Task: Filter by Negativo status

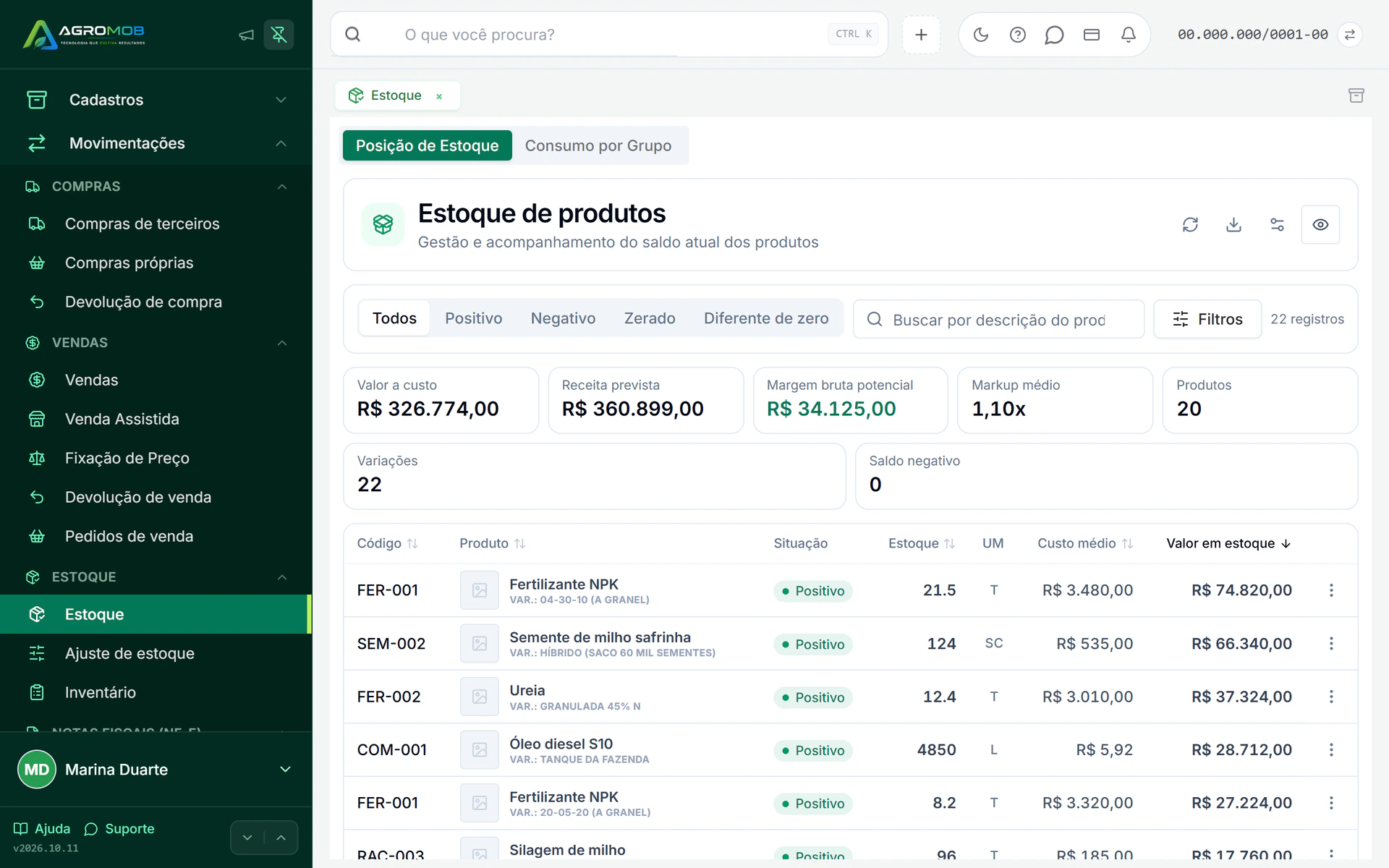Action: tap(563, 318)
